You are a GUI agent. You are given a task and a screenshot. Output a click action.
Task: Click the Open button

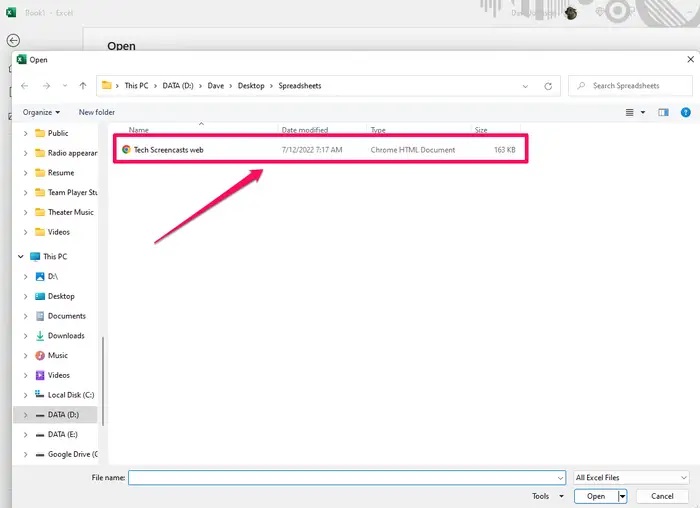click(596, 496)
